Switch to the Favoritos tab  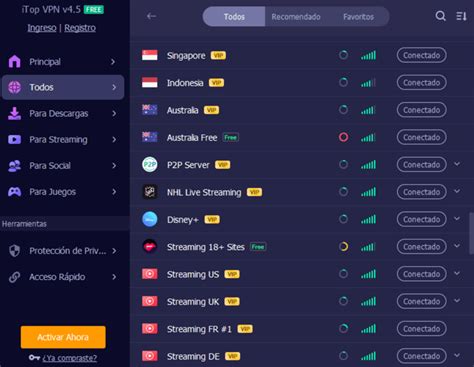(358, 17)
